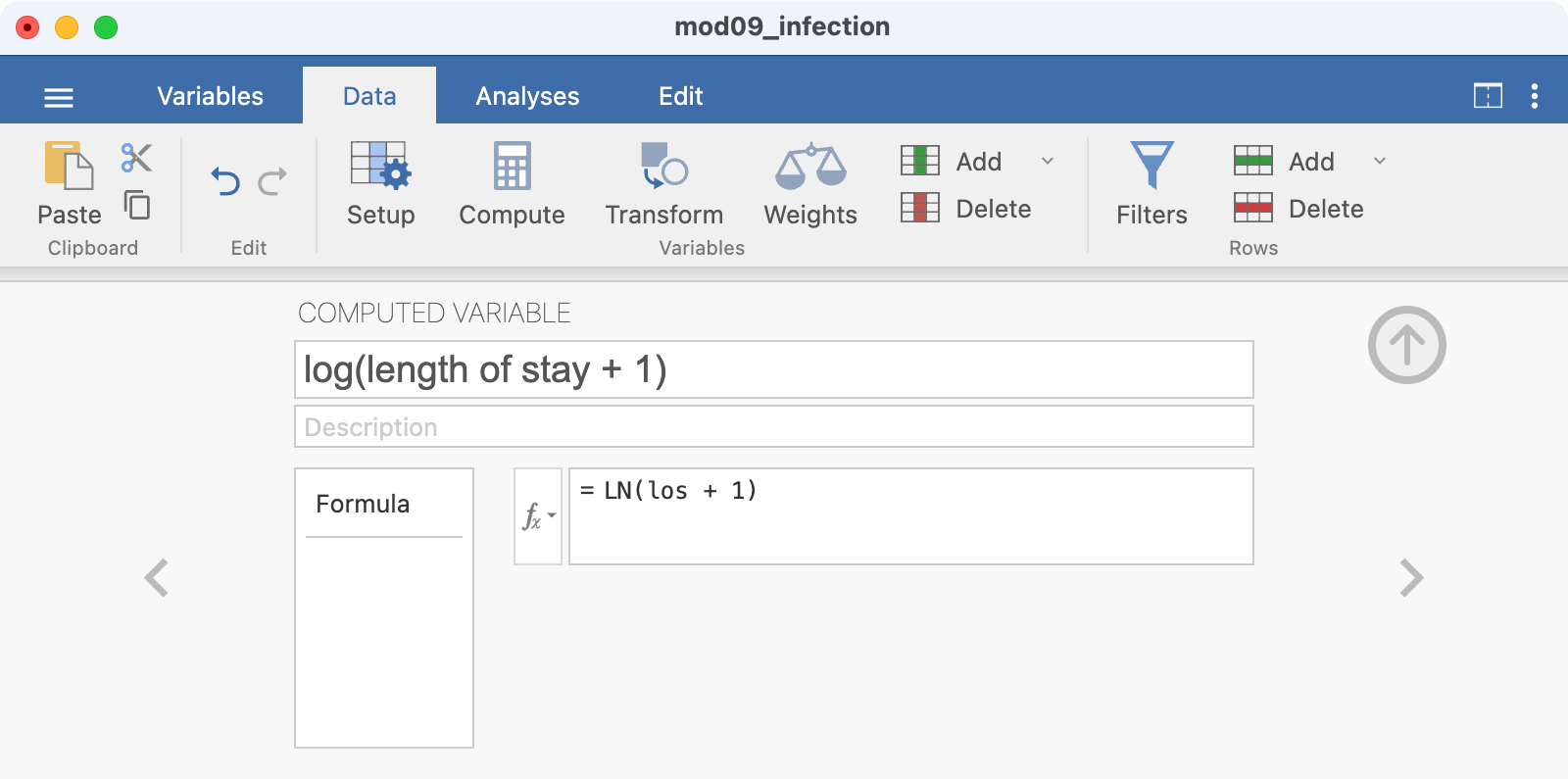
Task: Open the fx functions dropdown
Action: coord(538,516)
